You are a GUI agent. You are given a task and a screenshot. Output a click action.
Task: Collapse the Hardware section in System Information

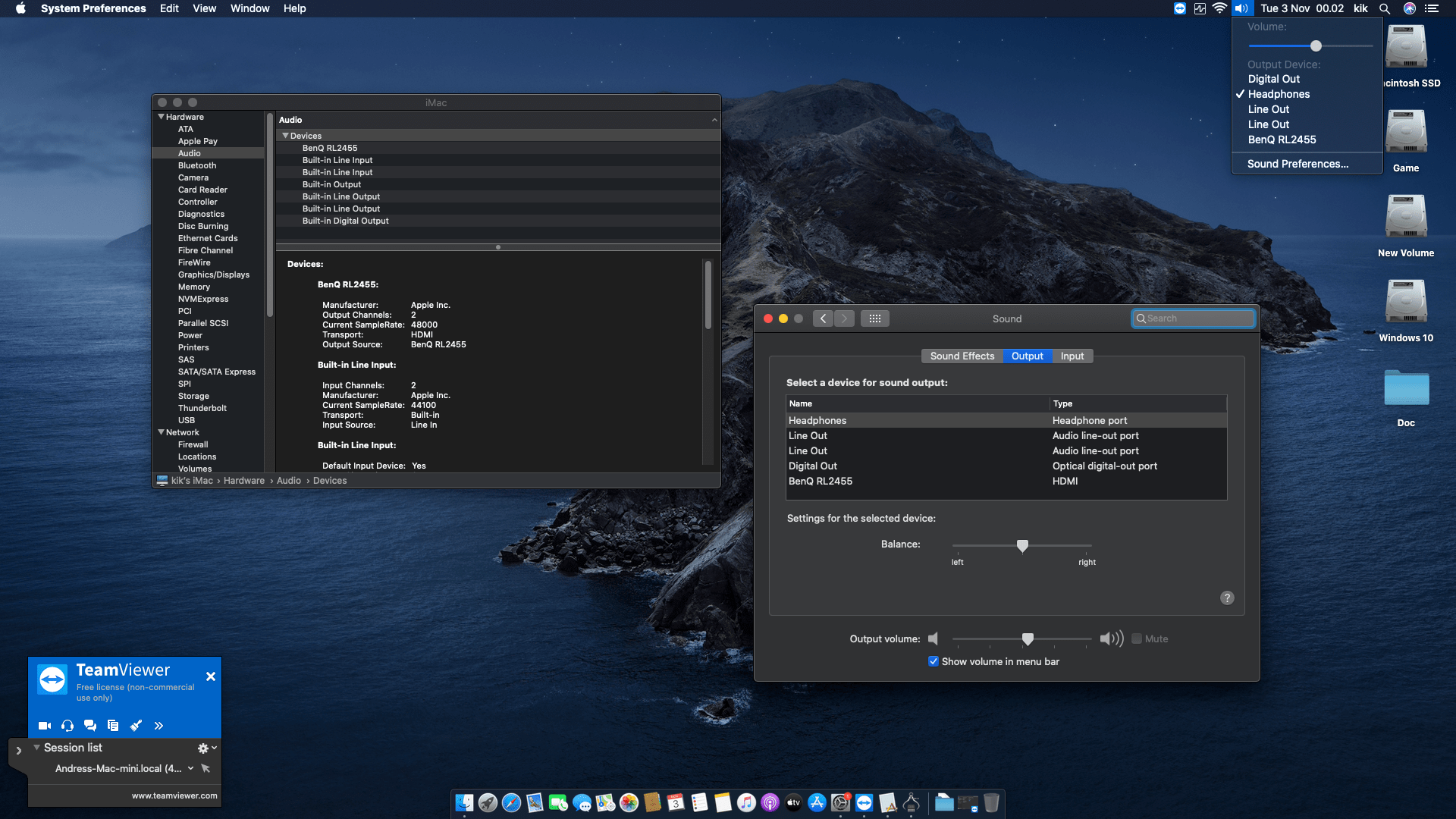point(161,116)
